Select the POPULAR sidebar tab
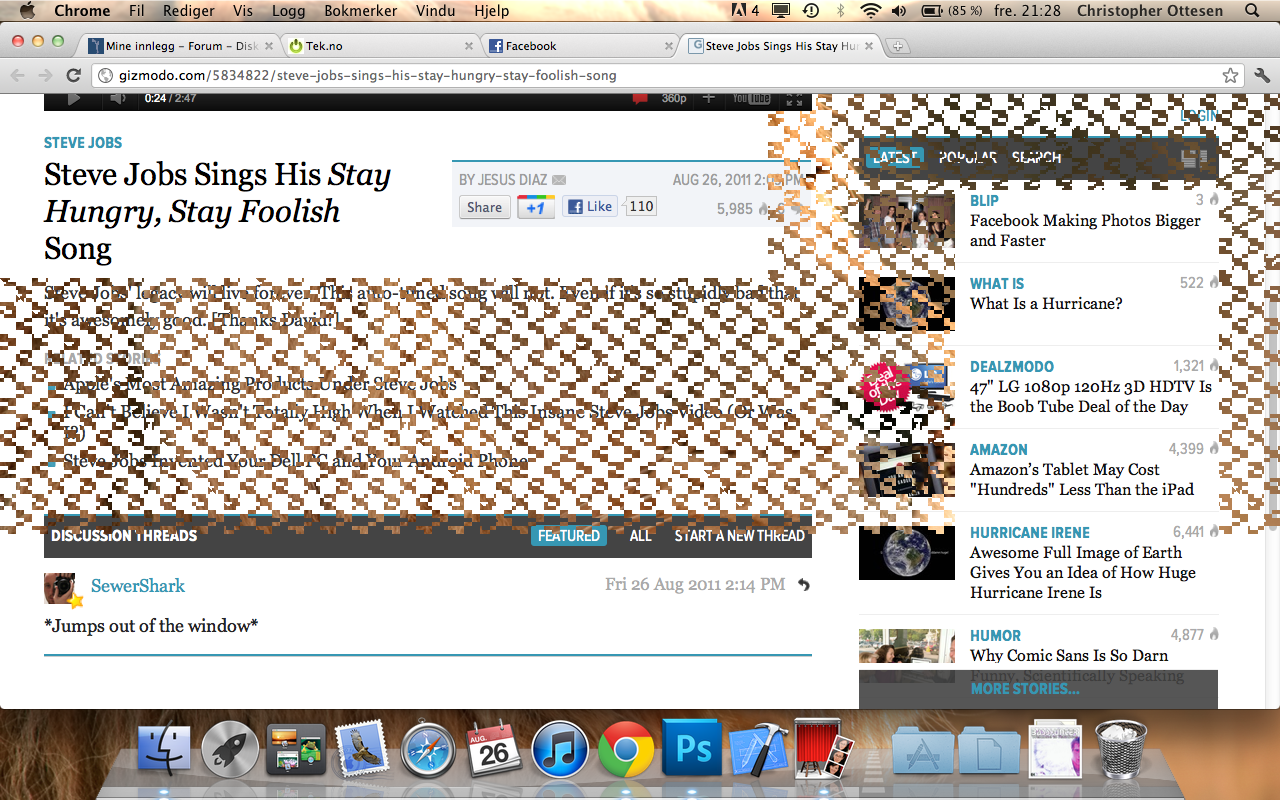The width and height of the screenshot is (1280, 800). tap(967, 158)
